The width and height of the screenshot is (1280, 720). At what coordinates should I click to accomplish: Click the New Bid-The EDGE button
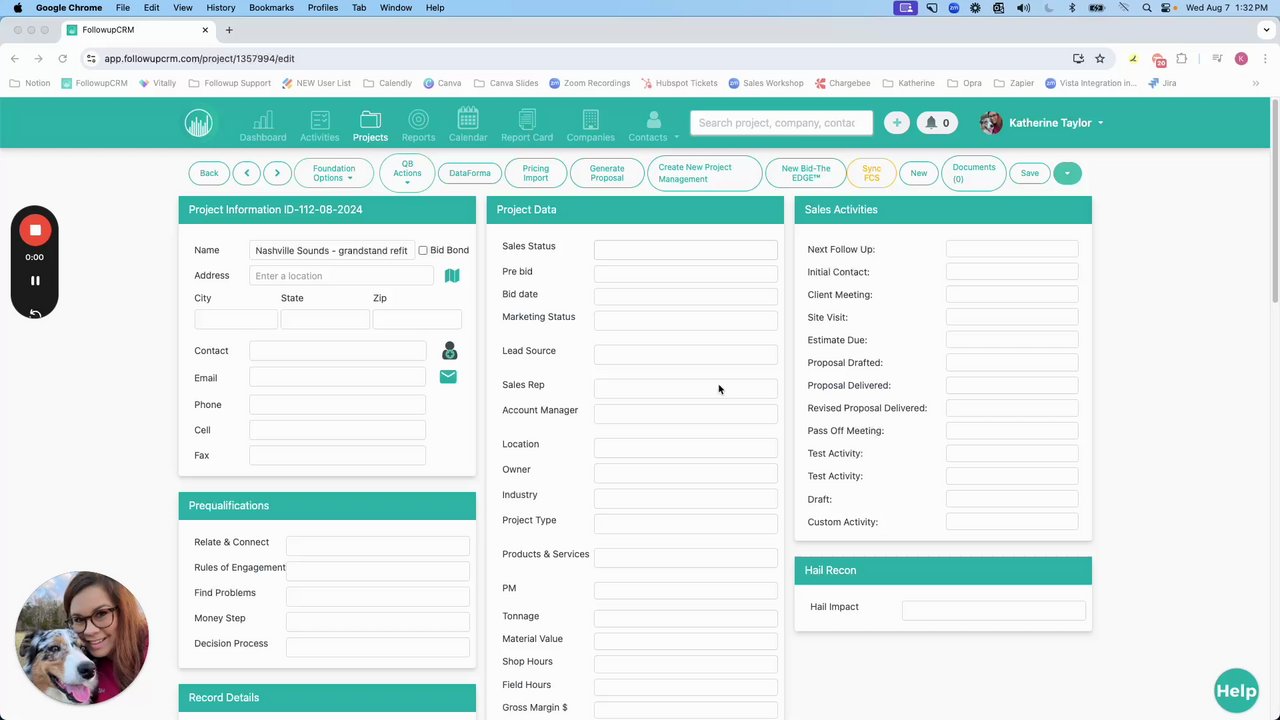[x=806, y=173]
